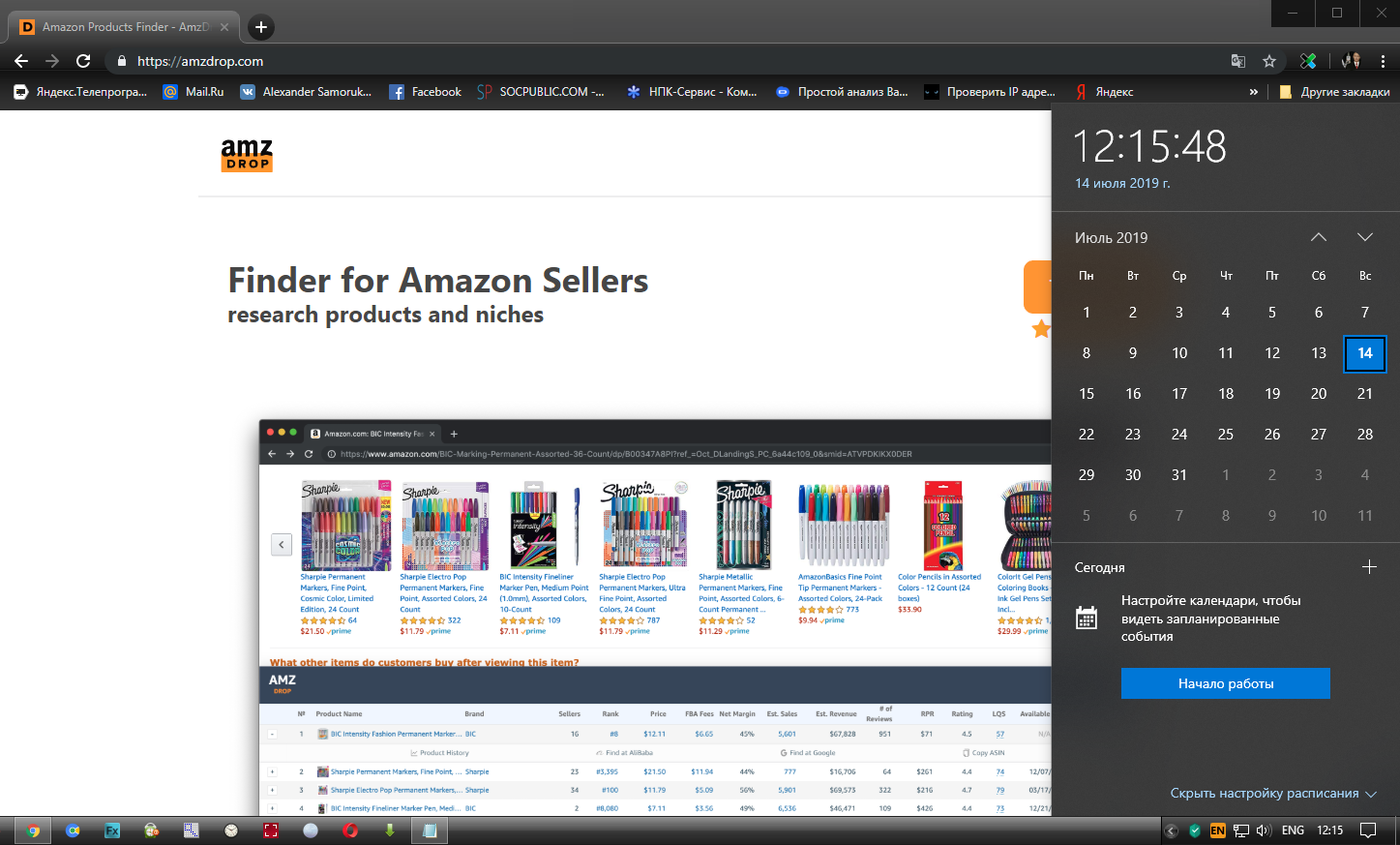Open Chrome from the taskbar
The height and width of the screenshot is (845, 1400).
click(x=34, y=830)
